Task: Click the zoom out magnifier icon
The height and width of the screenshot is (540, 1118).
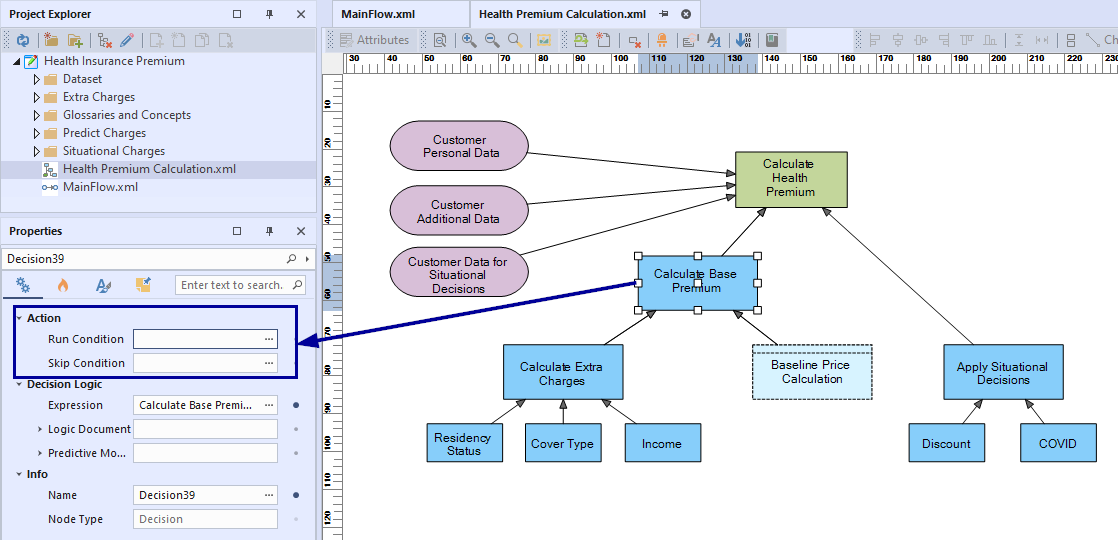Action: (492, 40)
